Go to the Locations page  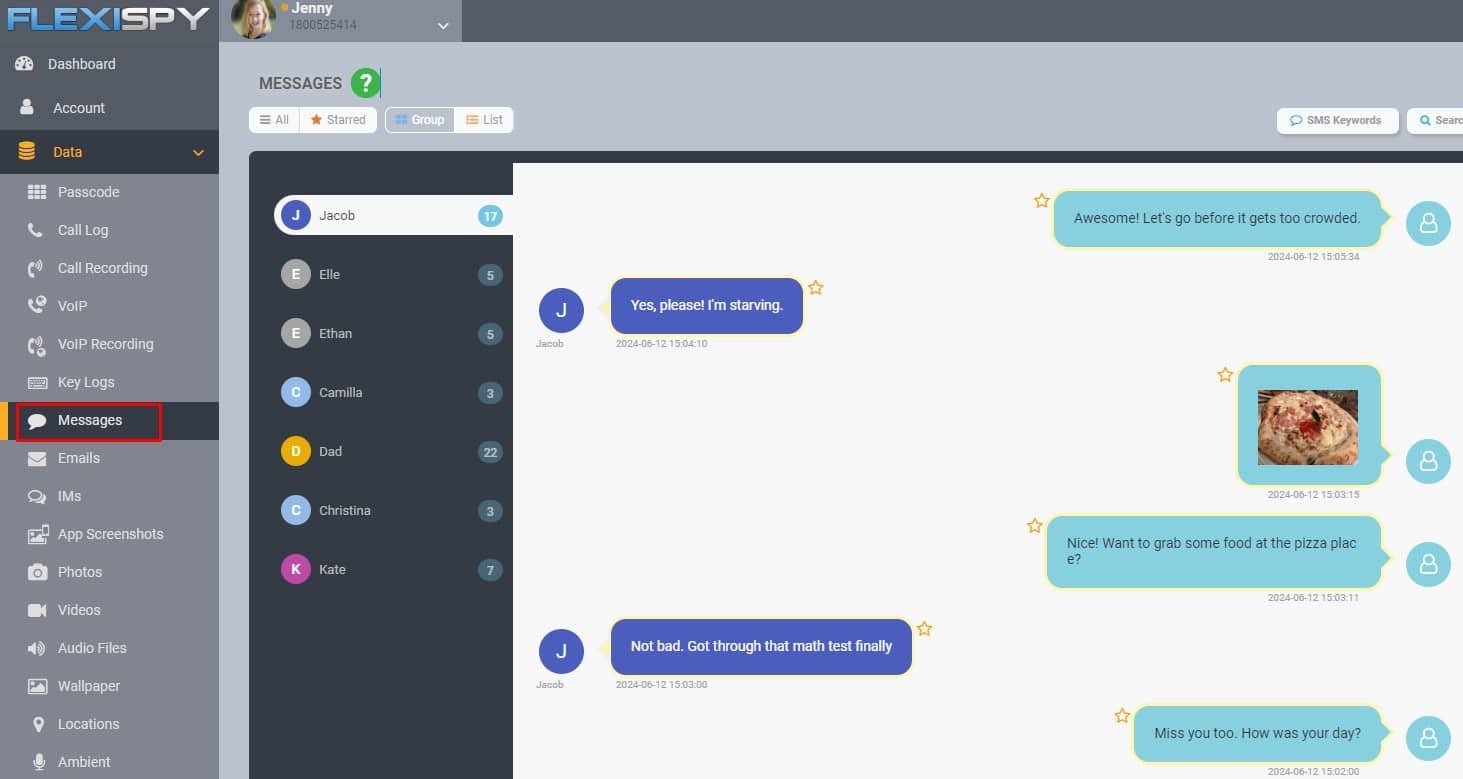[88, 724]
